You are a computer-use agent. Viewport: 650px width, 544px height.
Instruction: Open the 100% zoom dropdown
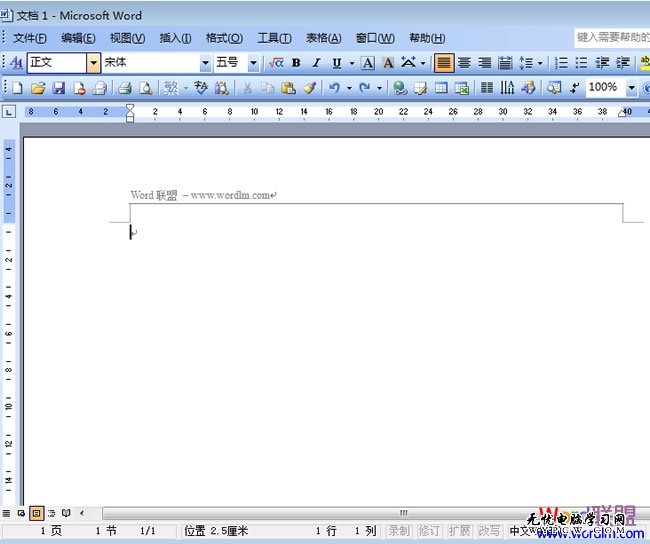click(631, 88)
